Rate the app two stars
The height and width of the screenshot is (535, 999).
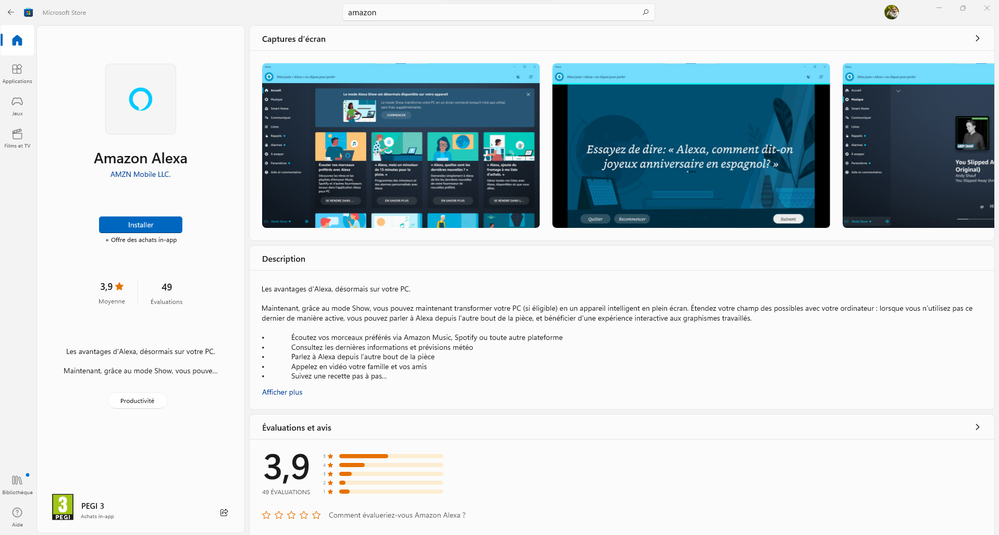click(x=279, y=515)
